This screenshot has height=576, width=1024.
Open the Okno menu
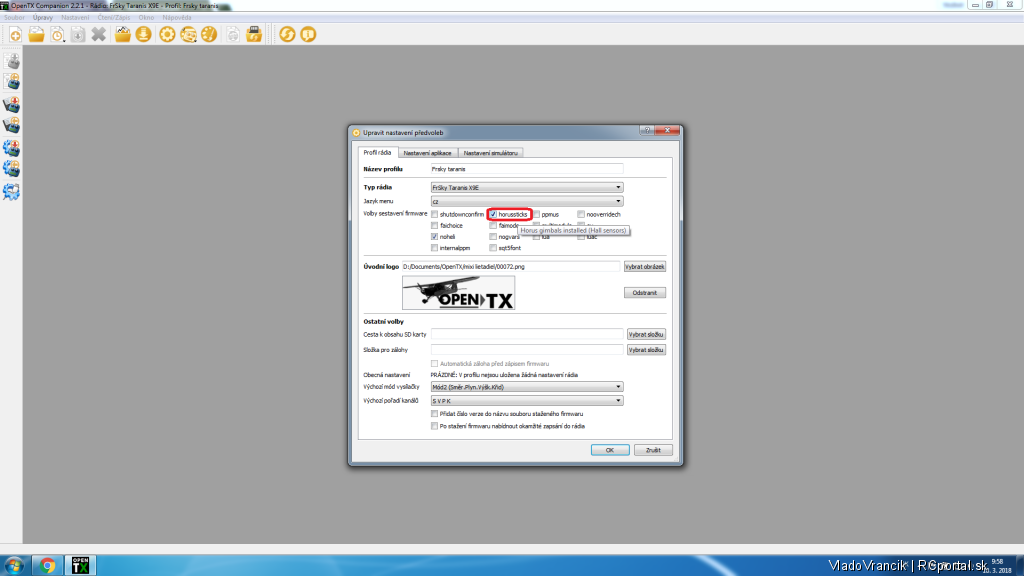coord(146,18)
